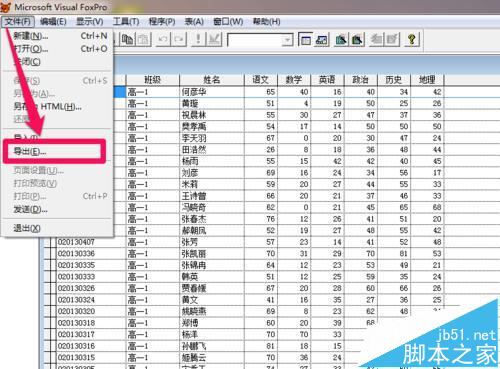Open the 程序(P) menu

[162, 22]
